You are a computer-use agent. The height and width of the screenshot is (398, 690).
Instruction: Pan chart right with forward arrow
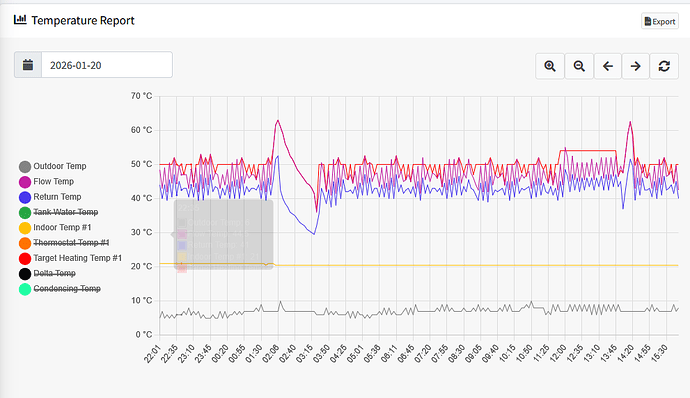pyautogui.click(x=635, y=66)
